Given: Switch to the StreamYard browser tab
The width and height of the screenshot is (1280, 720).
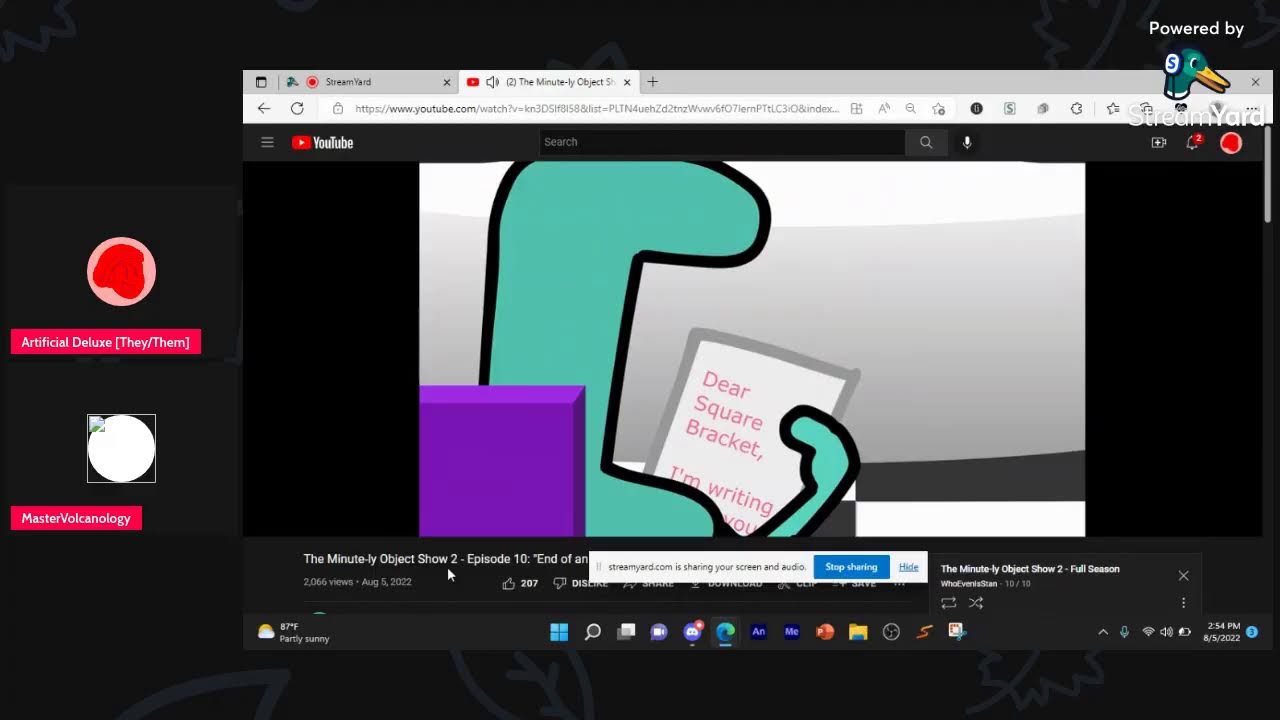Looking at the screenshot, I should click(368, 82).
